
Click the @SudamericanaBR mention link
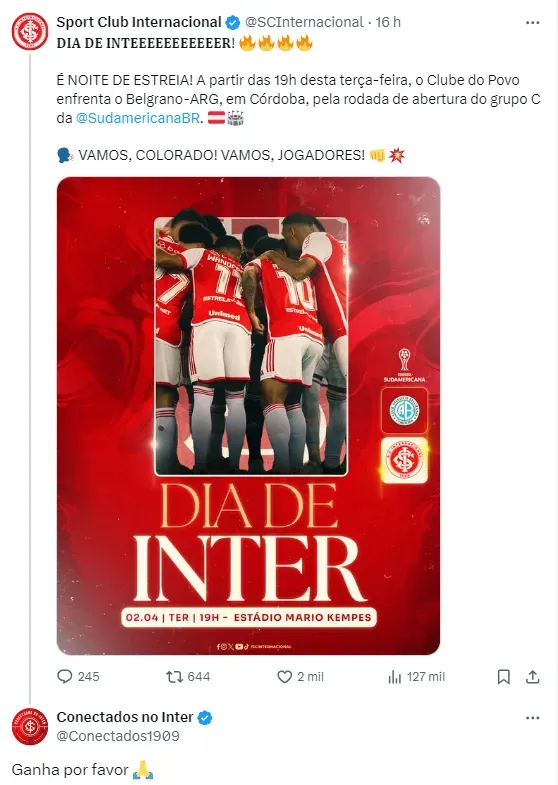(138, 118)
